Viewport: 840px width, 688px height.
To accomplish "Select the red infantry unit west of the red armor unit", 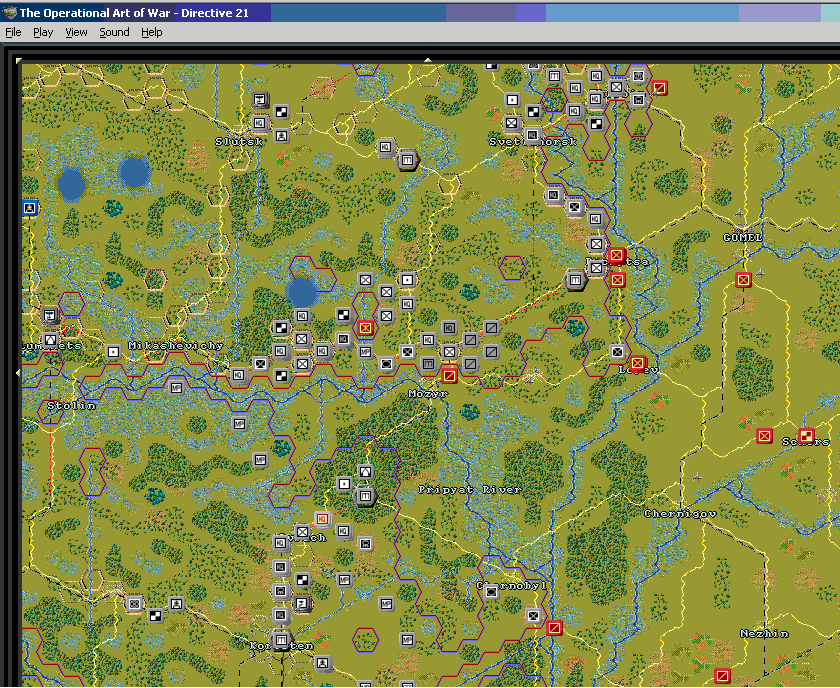I will [764, 436].
